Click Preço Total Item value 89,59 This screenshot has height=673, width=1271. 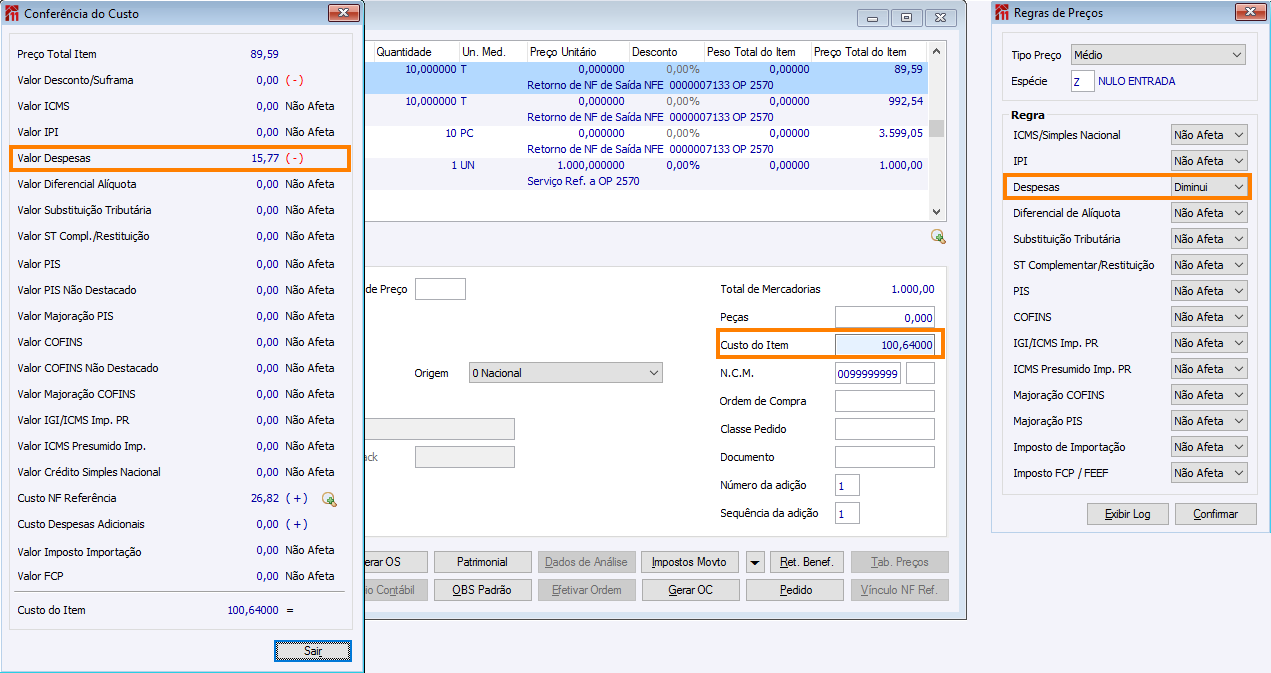pos(264,54)
